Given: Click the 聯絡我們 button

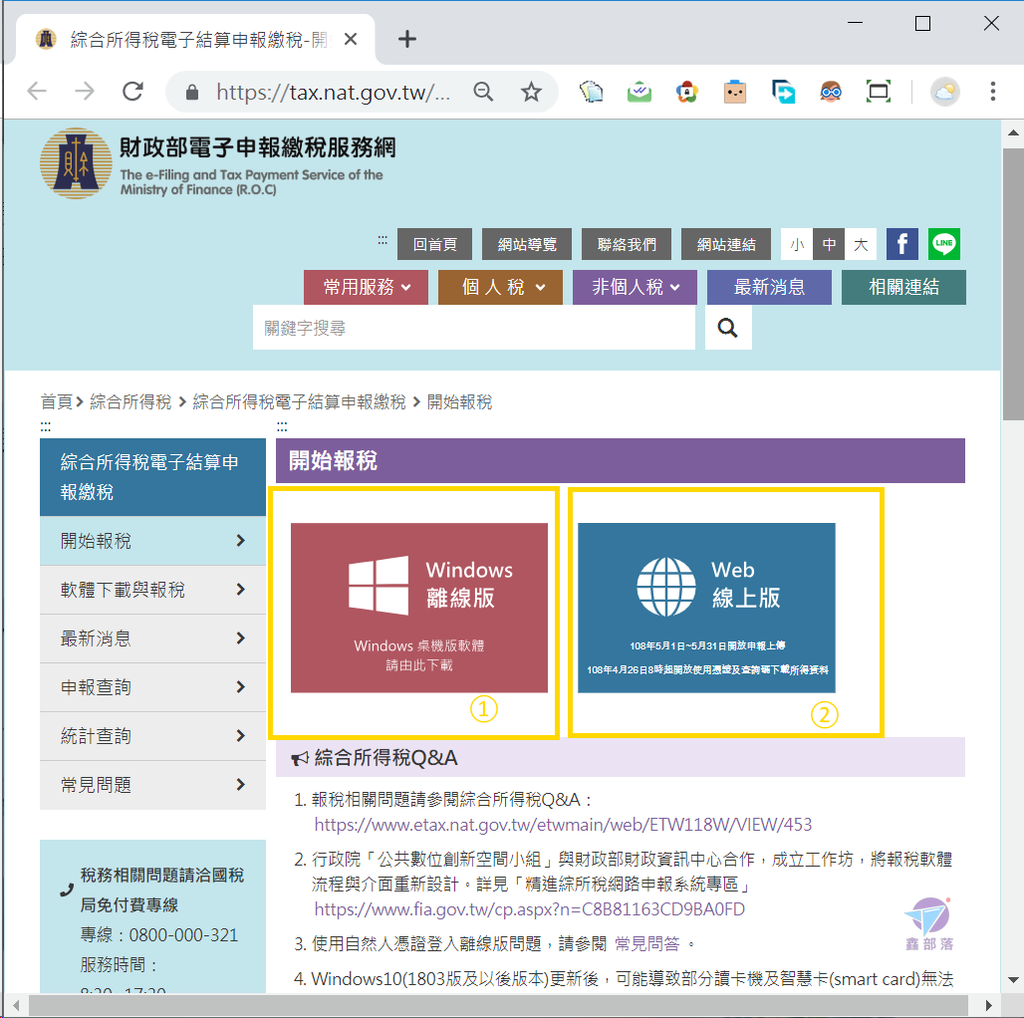Looking at the screenshot, I should [x=626, y=244].
